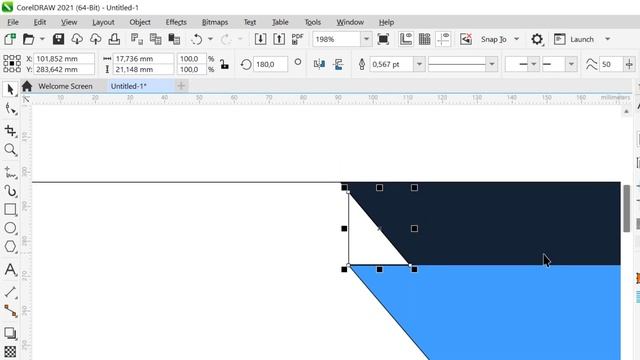Click the vertical scrollbar thumb
Screen dimensions: 640x360
(x=627, y=208)
